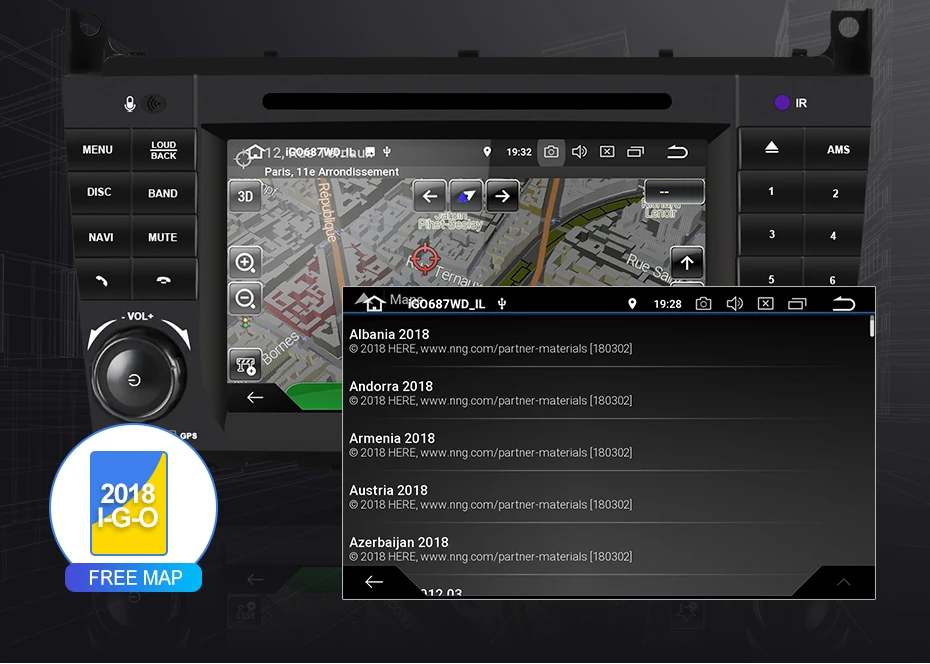Tap volume icon in the 19:28 status bar
930x664 pixels.
pos(734,304)
